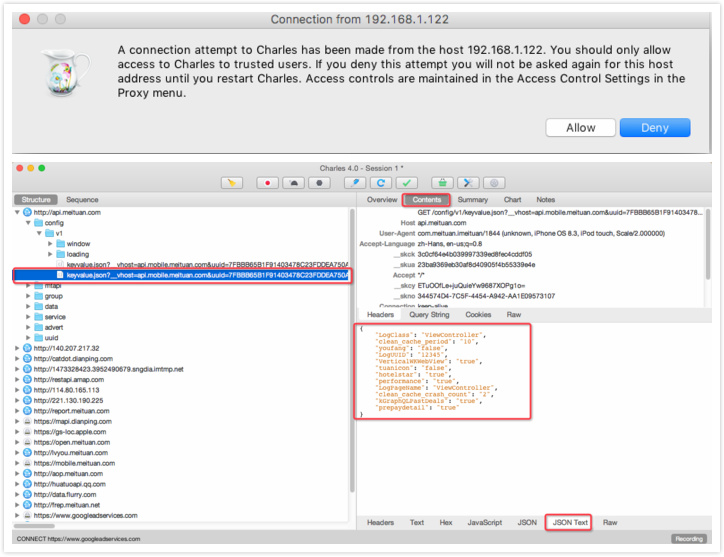
Task: Select request Cookies tab
Action: pos(478,315)
